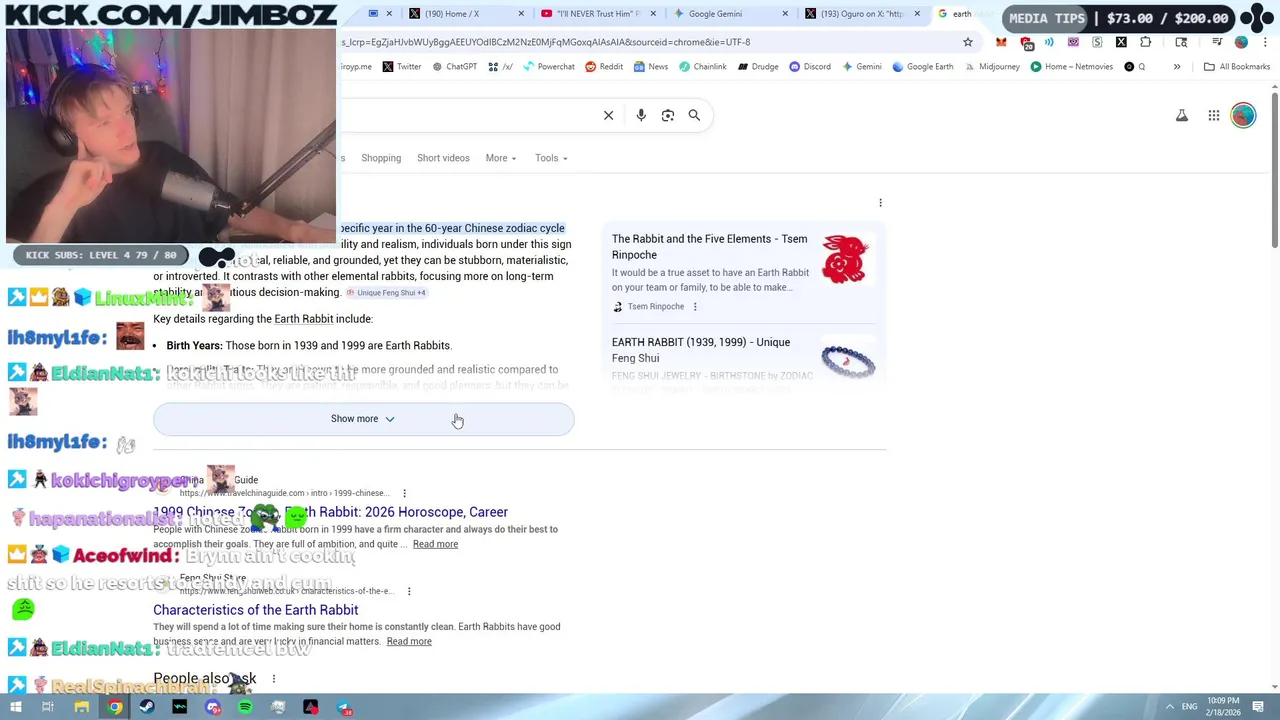The width and height of the screenshot is (1280, 720).
Task: Select the Short videos search filter
Action: coord(443,158)
